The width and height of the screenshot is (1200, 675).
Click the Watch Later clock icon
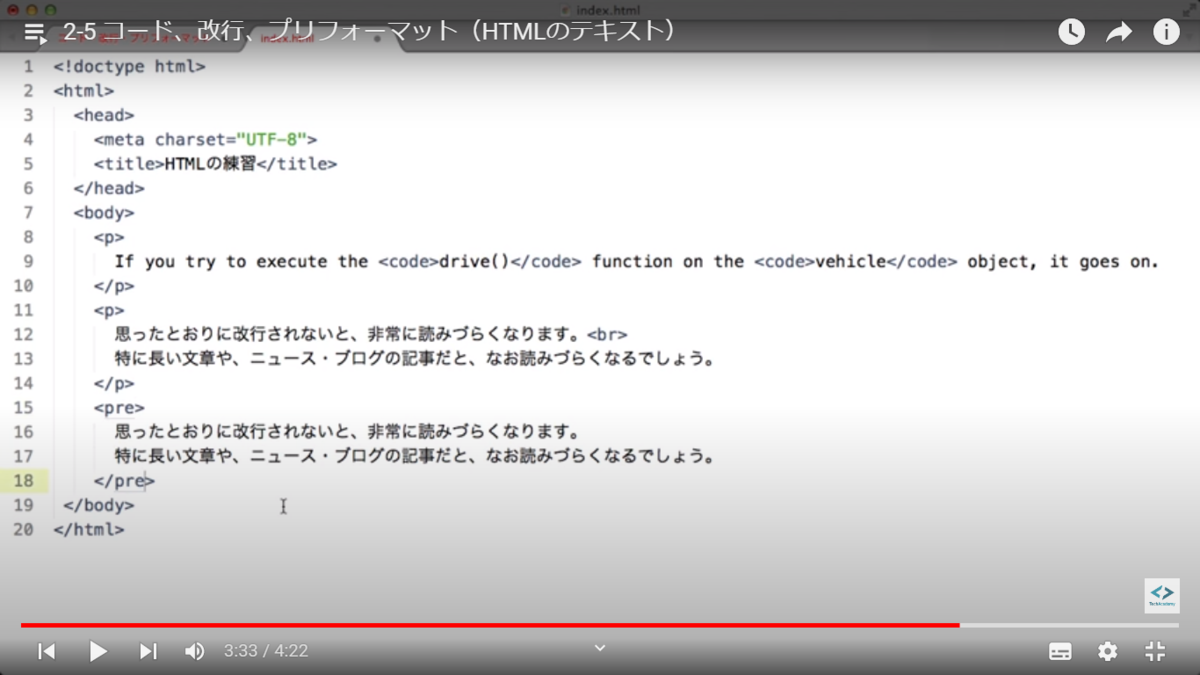click(1071, 32)
